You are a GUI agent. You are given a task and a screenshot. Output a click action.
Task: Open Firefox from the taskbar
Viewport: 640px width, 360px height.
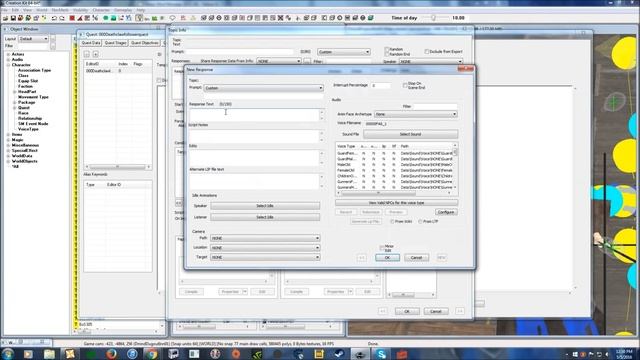click(x=111, y=353)
